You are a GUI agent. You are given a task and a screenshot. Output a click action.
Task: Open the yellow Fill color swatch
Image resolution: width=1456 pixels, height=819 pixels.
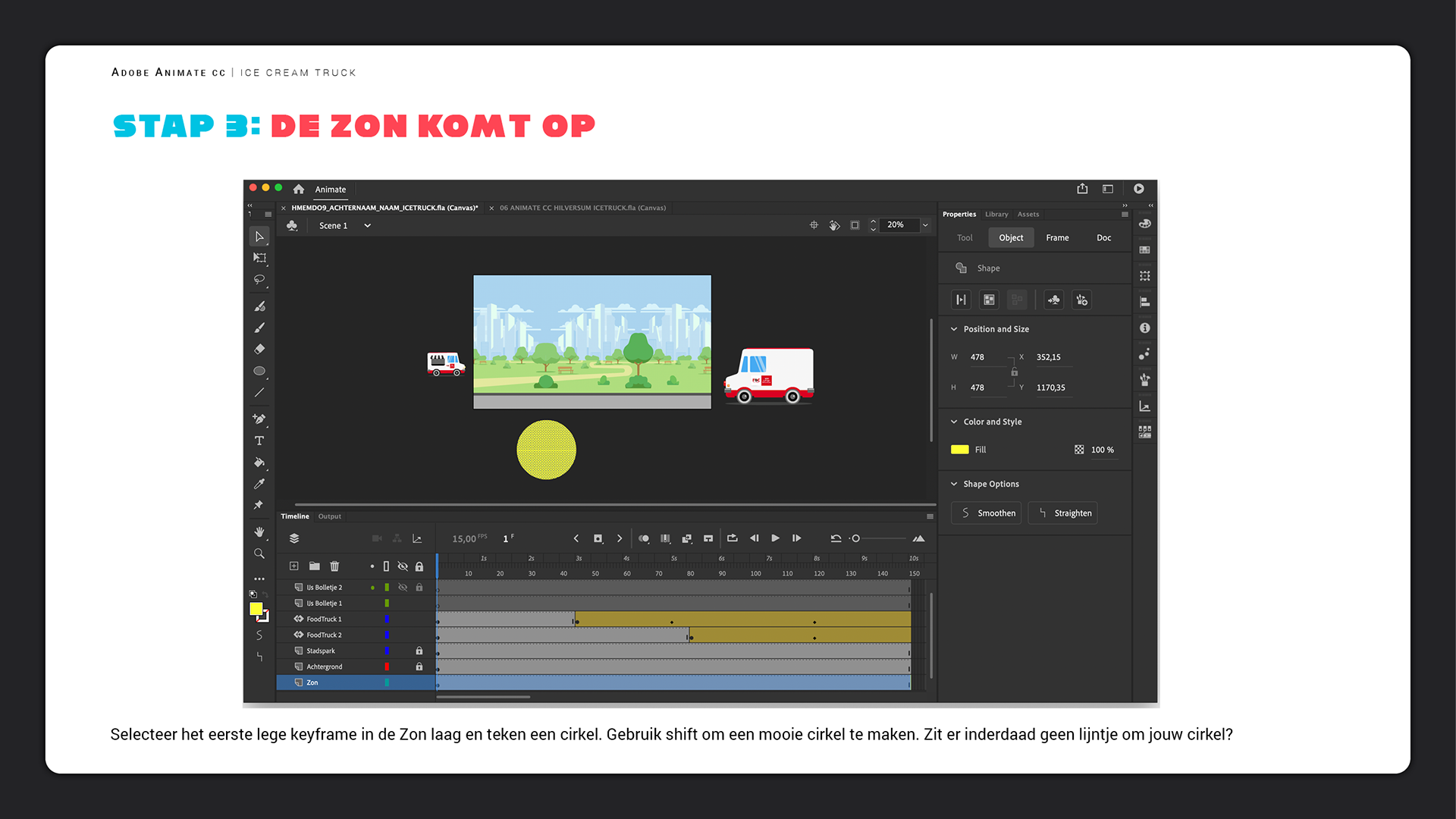click(x=960, y=450)
